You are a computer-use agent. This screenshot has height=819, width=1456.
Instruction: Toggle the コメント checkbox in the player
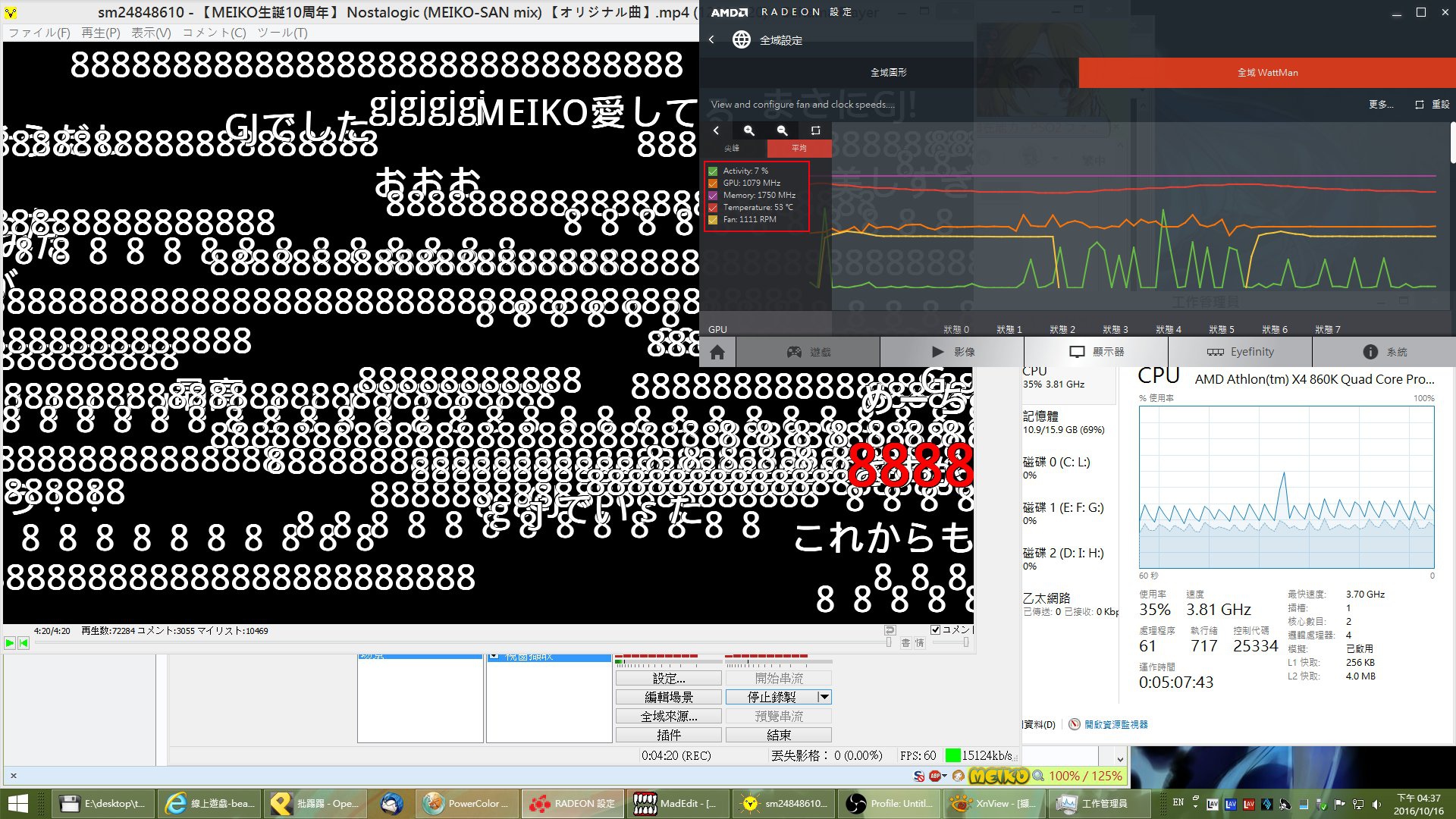tap(936, 629)
